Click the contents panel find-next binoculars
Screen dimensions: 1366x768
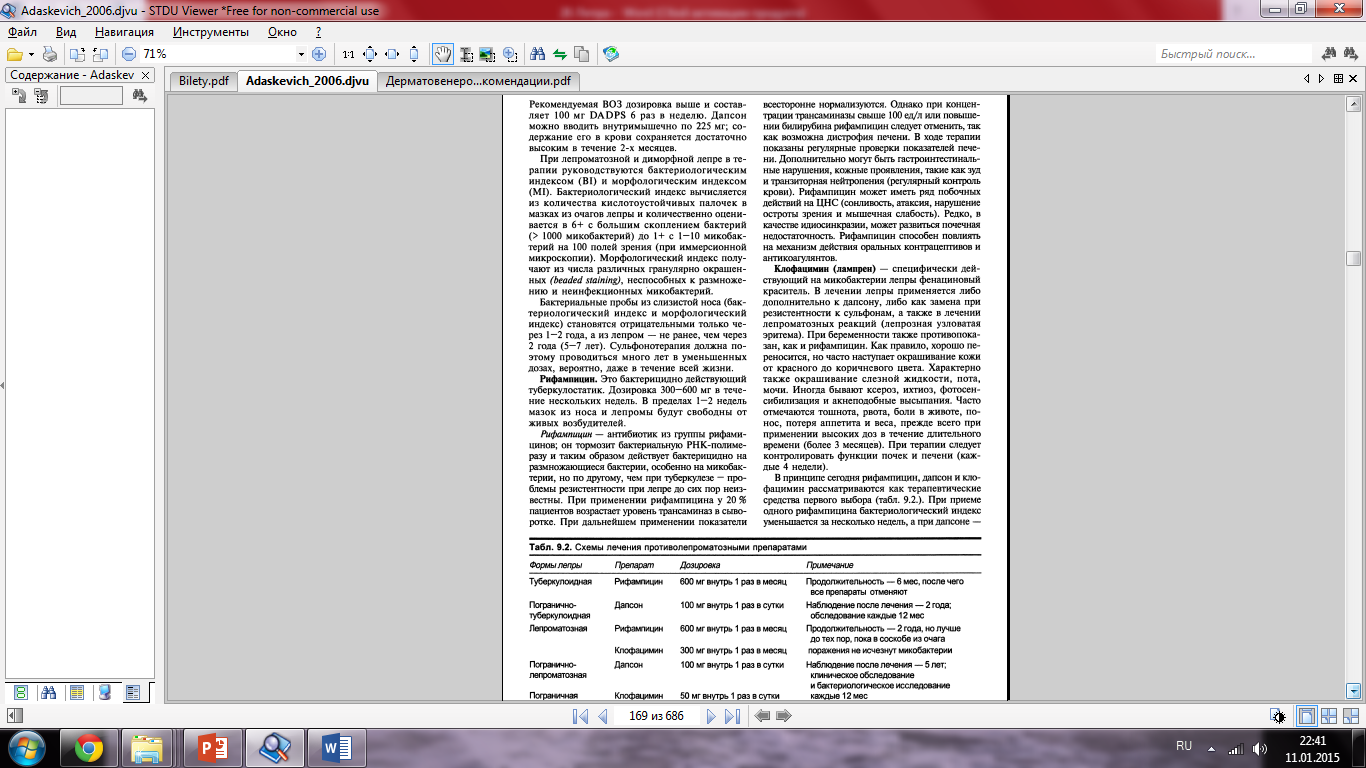click(x=139, y=96)
